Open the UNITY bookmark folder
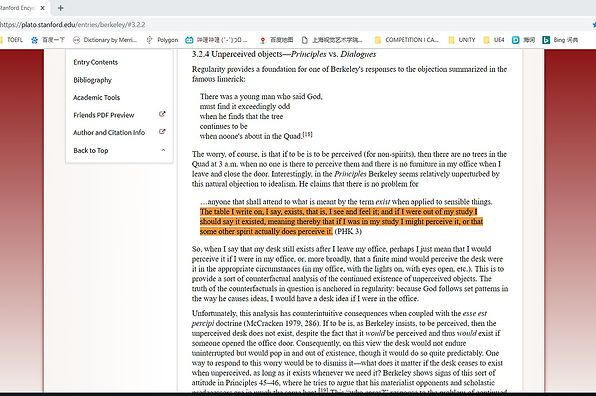The height and width of the screenshot is (396, 596). 462,40
